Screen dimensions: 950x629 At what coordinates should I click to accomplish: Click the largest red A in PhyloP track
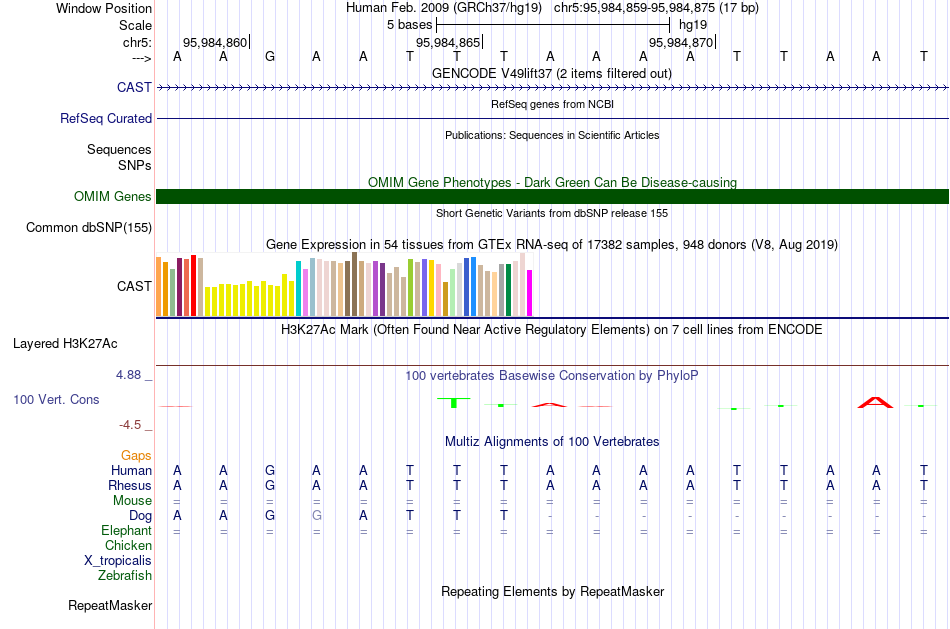[875, 402]
